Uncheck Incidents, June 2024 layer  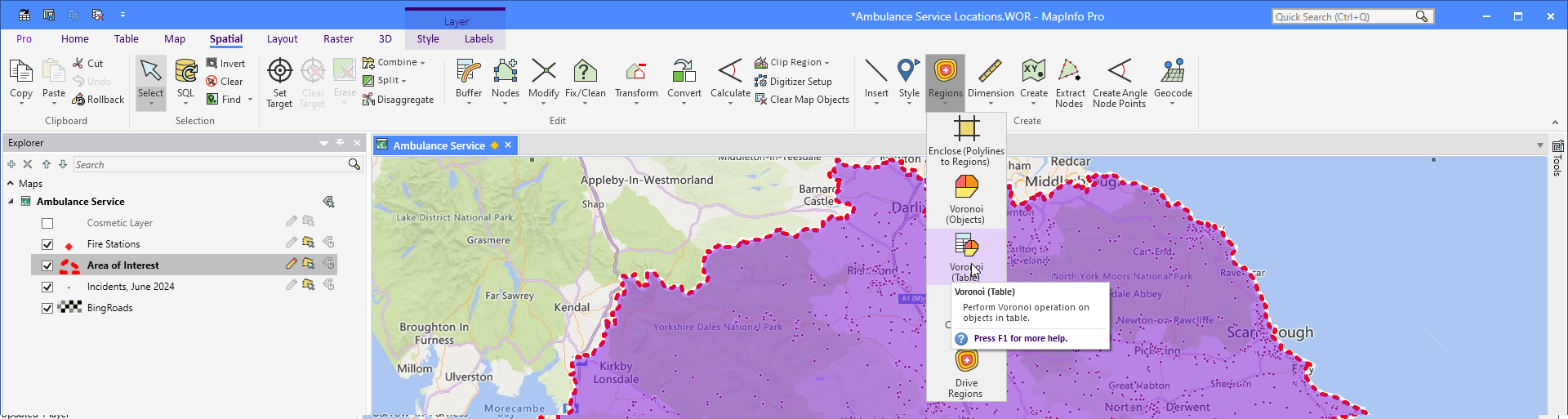pyautogui.click(x=47, y=287)
